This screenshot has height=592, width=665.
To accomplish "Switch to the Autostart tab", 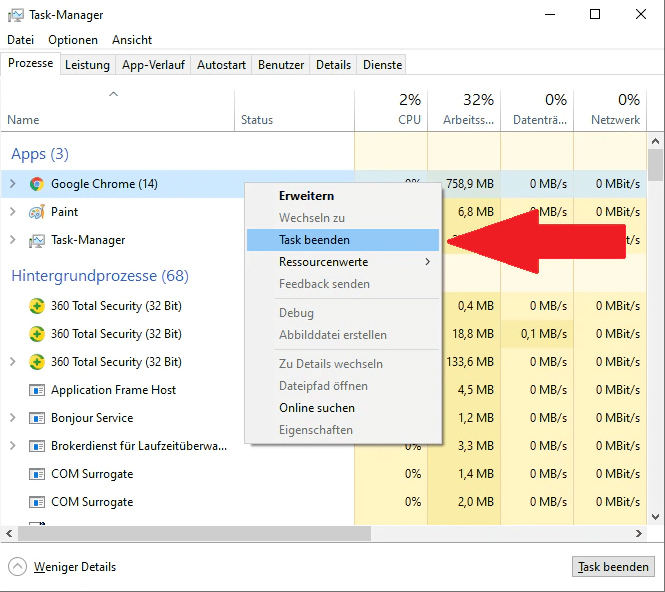I will [x=221, y=65].
